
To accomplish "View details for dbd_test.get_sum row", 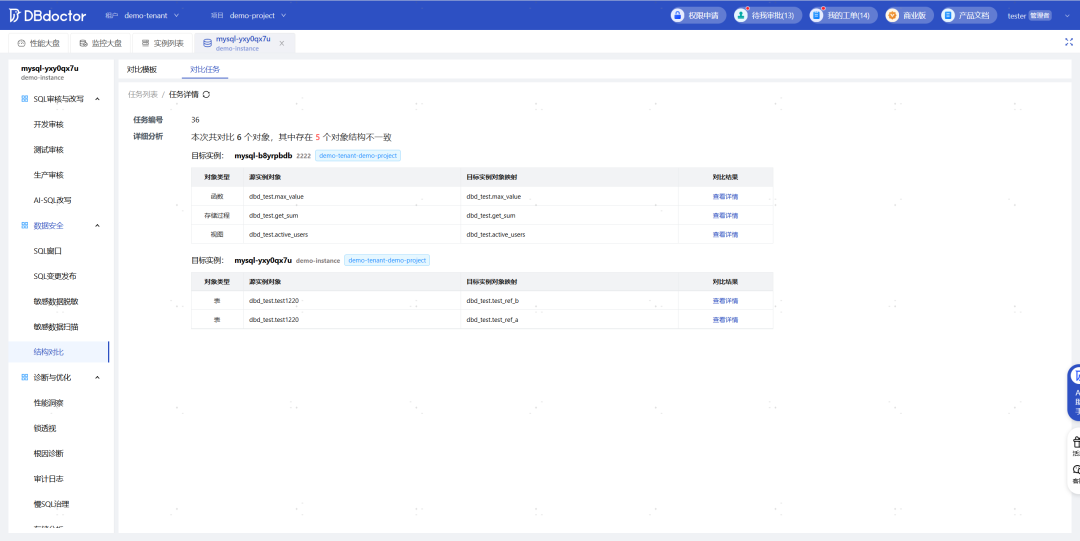I will tap(725, 216).
